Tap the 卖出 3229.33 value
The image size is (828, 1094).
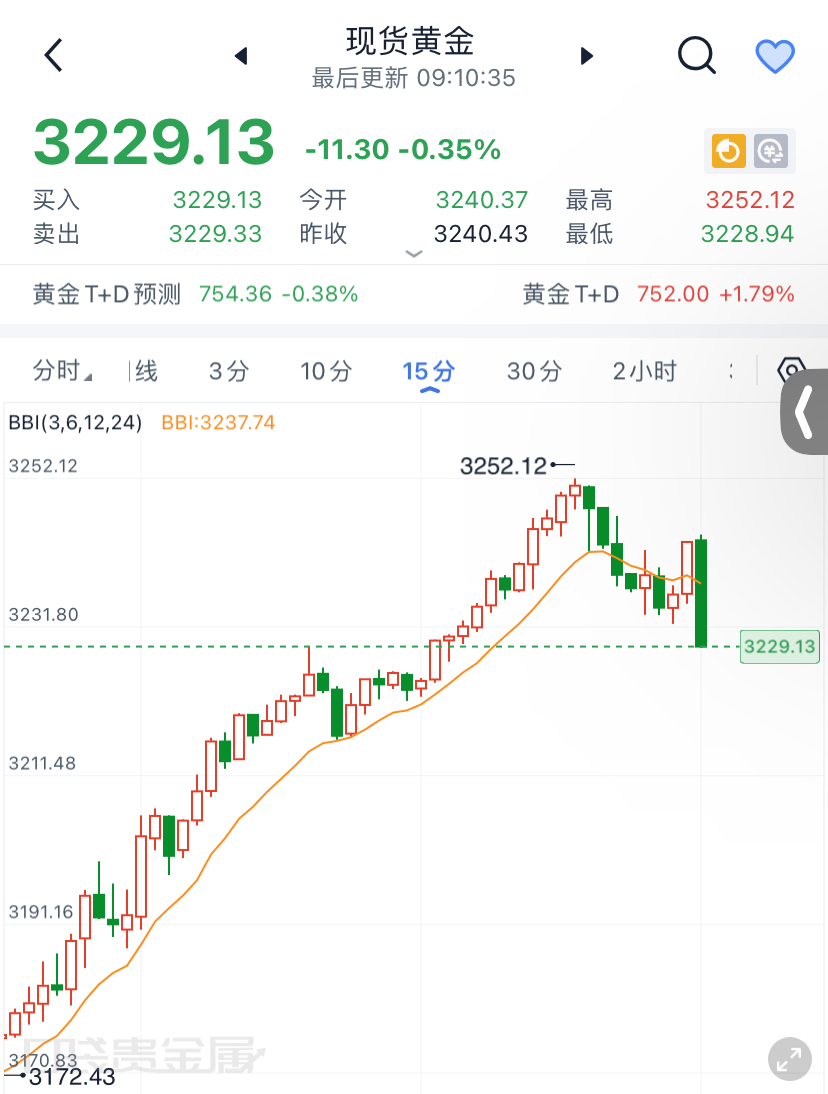click(216, 234)
